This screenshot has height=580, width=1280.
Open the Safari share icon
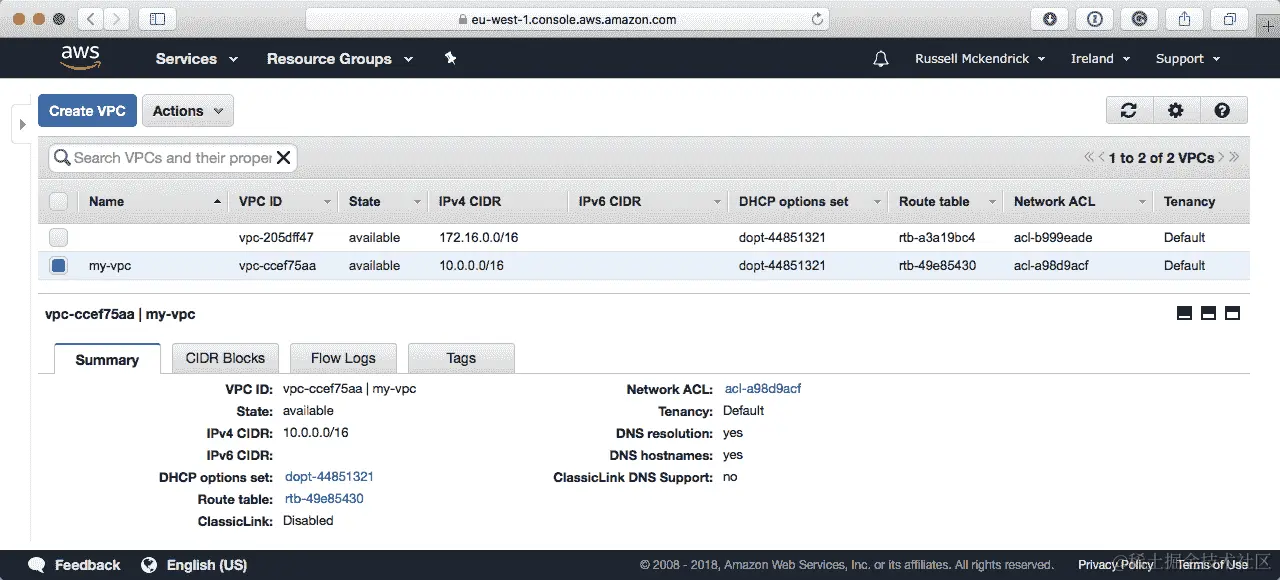pos(1185,19)
